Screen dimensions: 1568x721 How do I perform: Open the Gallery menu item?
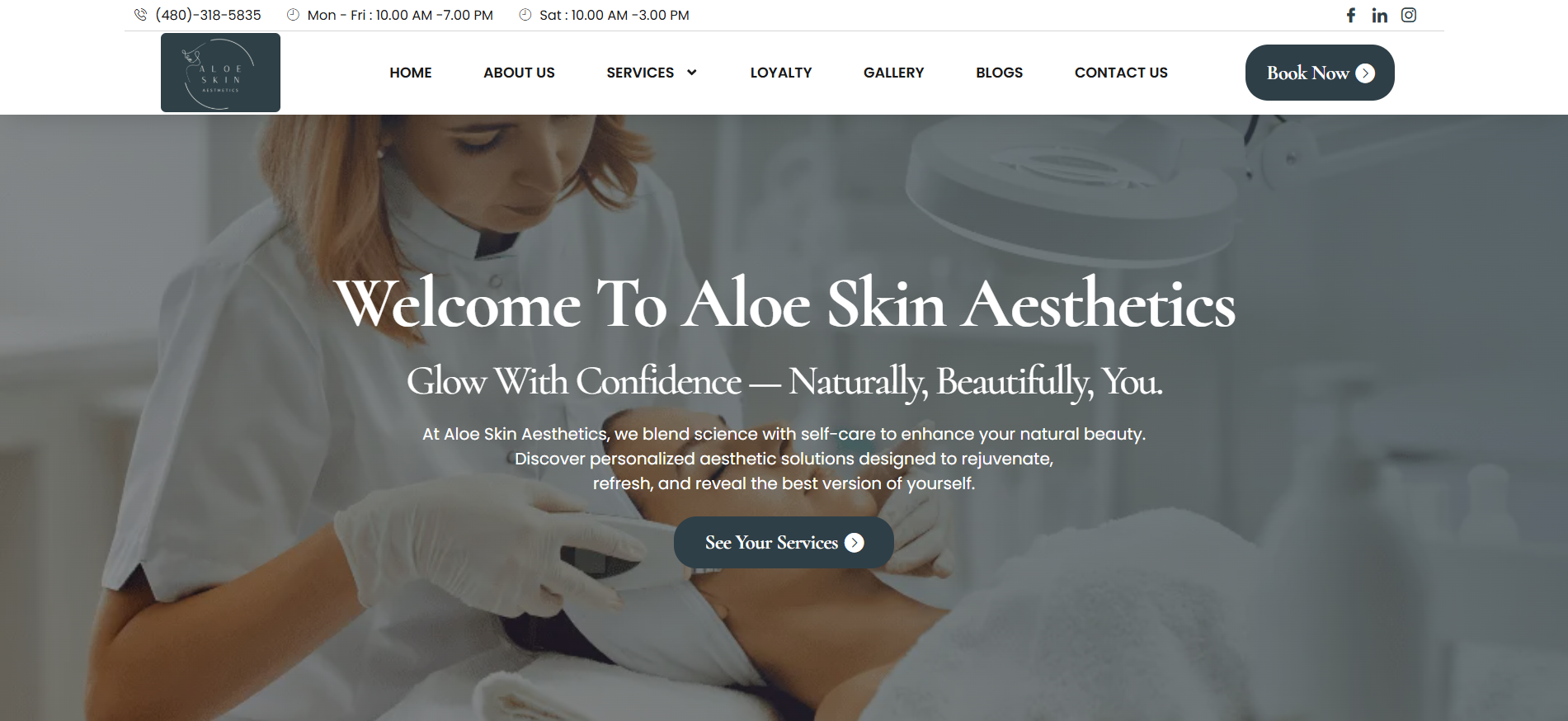tap(893, 73)
